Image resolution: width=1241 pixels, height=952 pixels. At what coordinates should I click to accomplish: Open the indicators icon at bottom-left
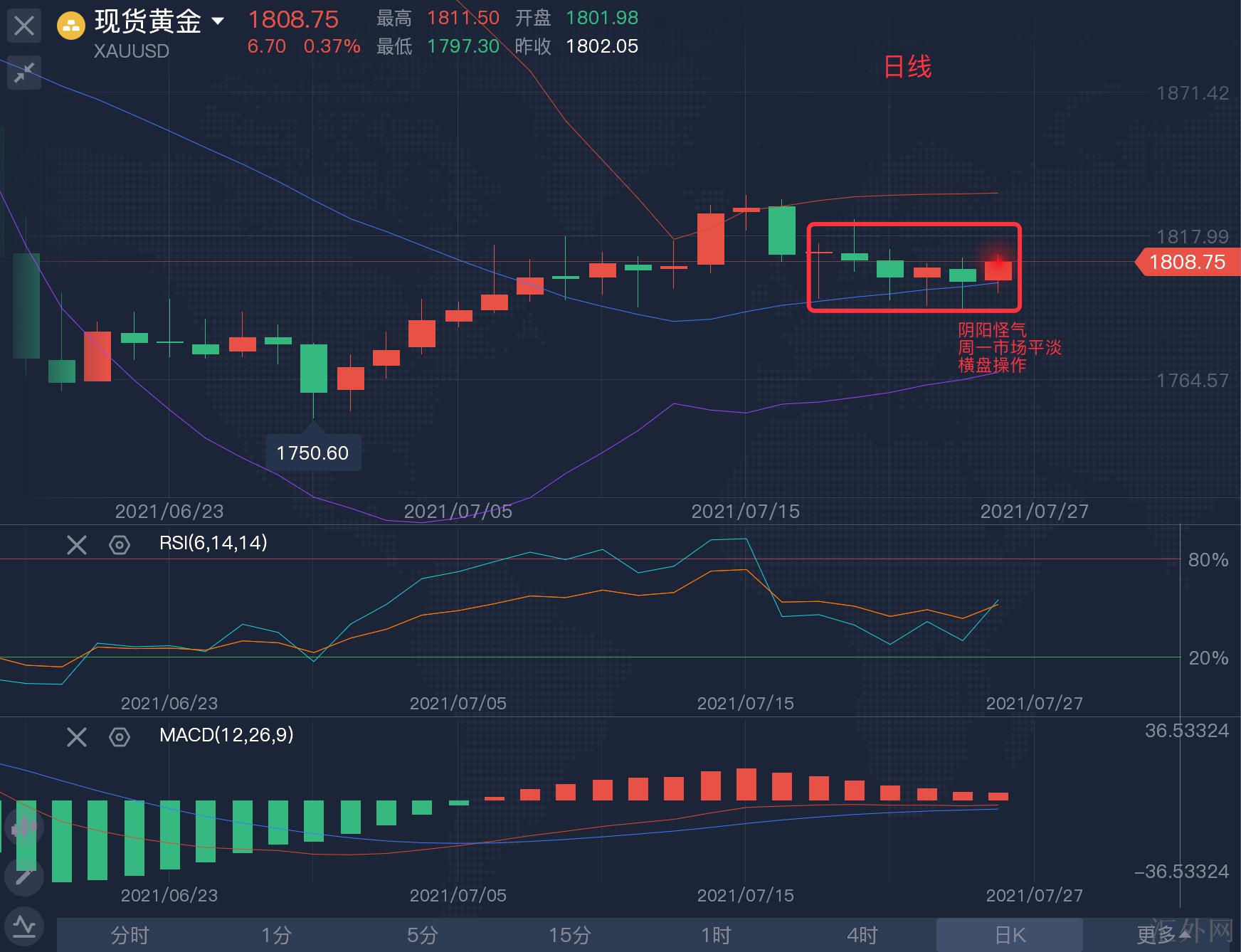24,926
